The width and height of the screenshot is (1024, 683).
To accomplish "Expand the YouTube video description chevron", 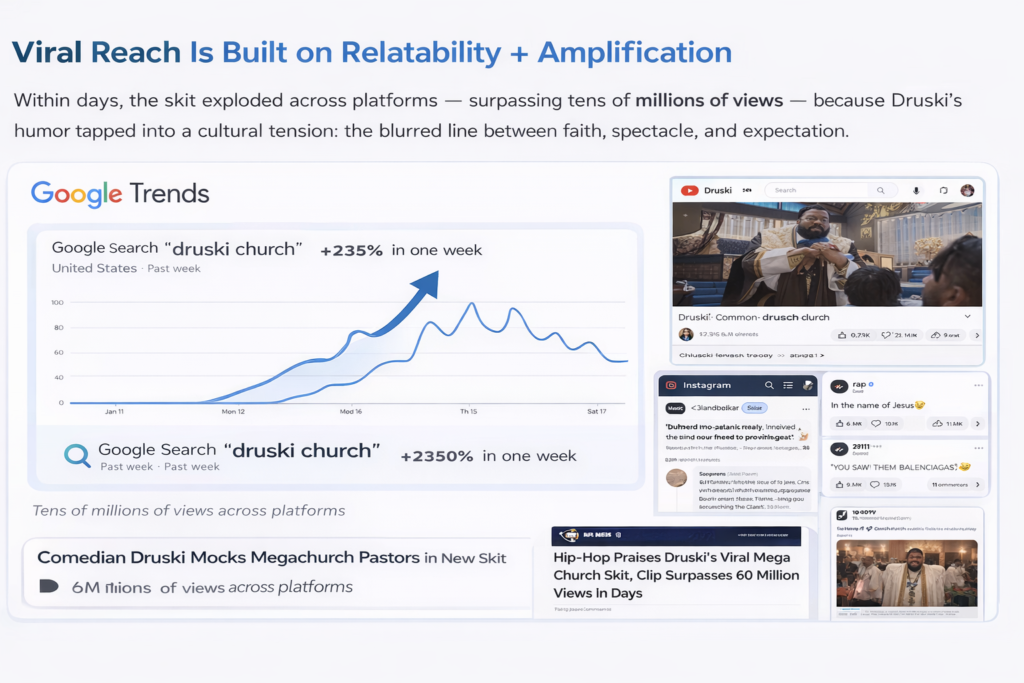I will click(966, 316).
